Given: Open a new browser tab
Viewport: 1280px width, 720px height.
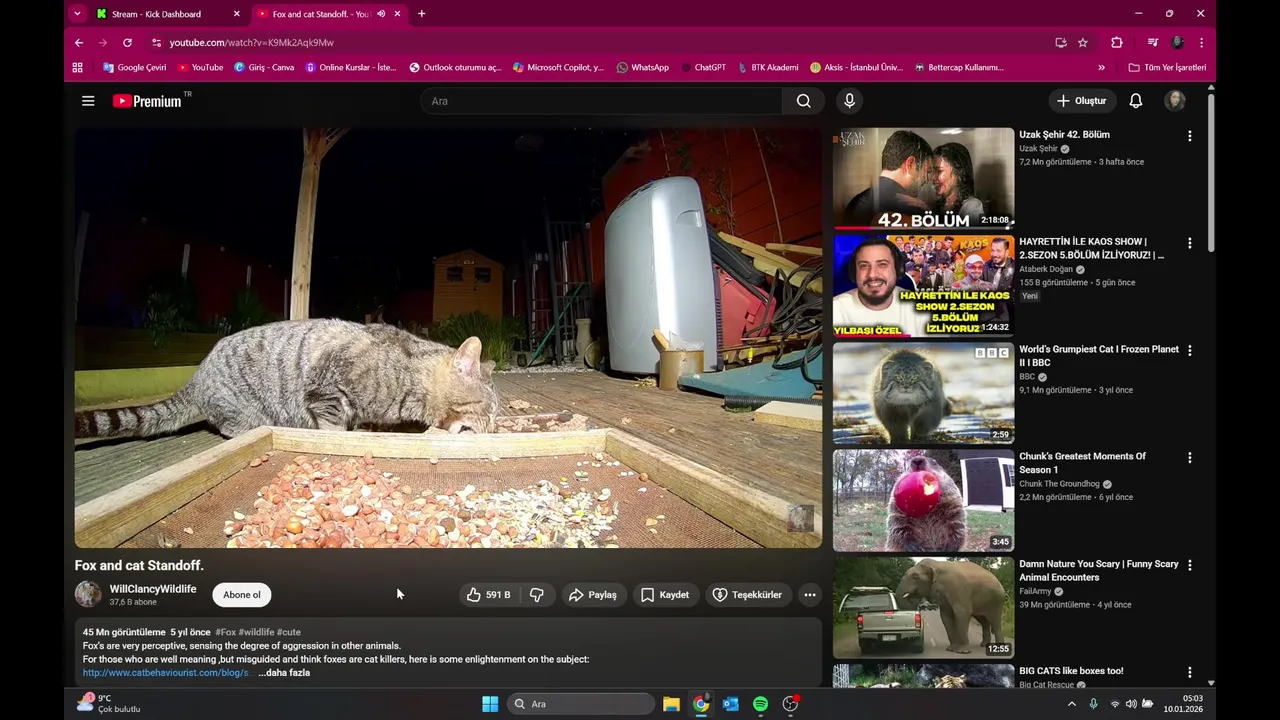Looking at the screenshot, I should [421, 14].
